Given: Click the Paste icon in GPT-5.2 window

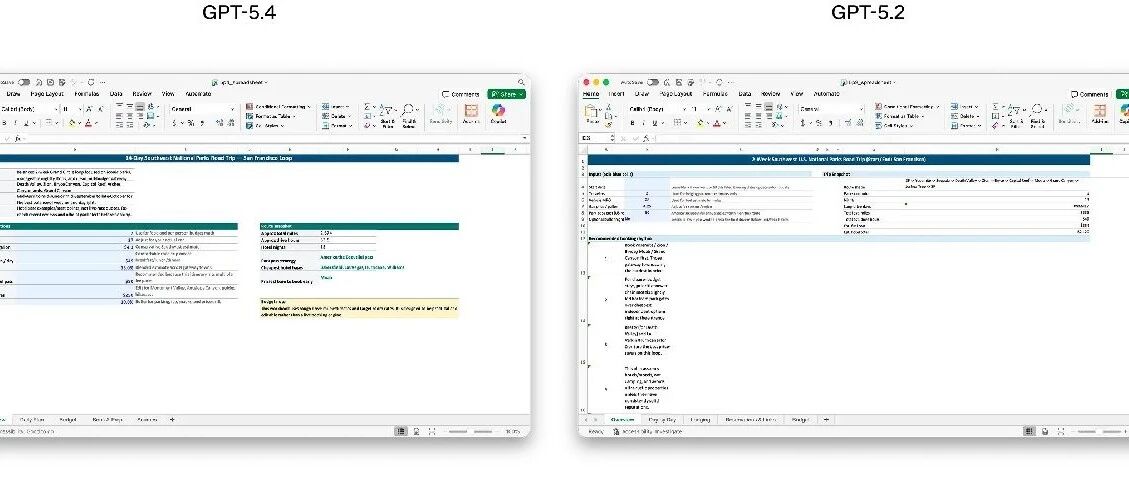Looking at the screenshot, I should 592,111.
